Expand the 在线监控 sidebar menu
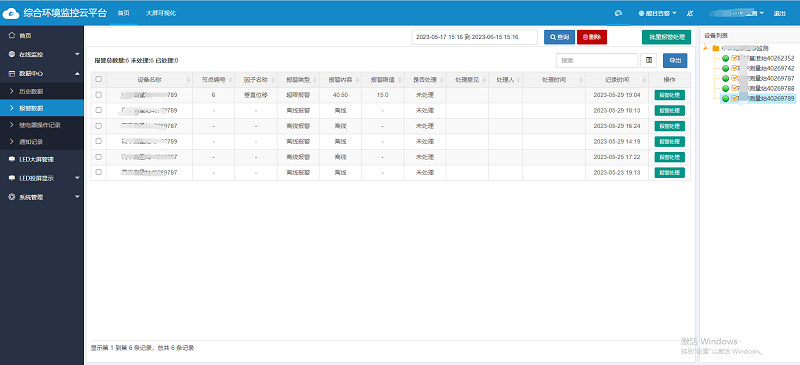The width and height of the screenshot is (800, 365). tap(42, 54)
